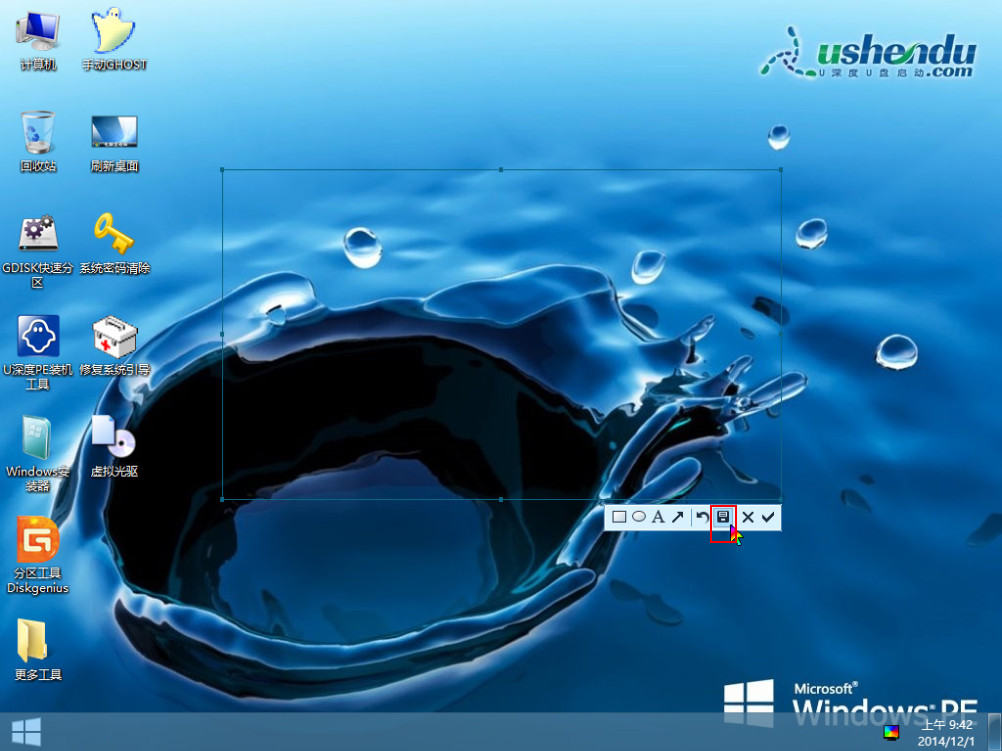Click the colorful tray icon in taskbar
Viewport: 1002px width, 751px height.
click(x=891, y=732)
